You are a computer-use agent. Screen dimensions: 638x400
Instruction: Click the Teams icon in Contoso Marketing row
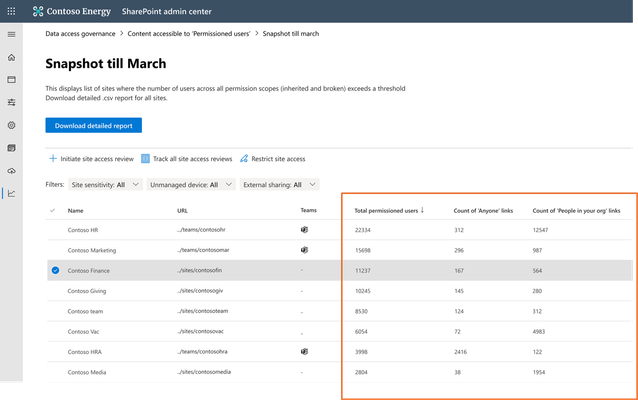(x=304, y=250)
